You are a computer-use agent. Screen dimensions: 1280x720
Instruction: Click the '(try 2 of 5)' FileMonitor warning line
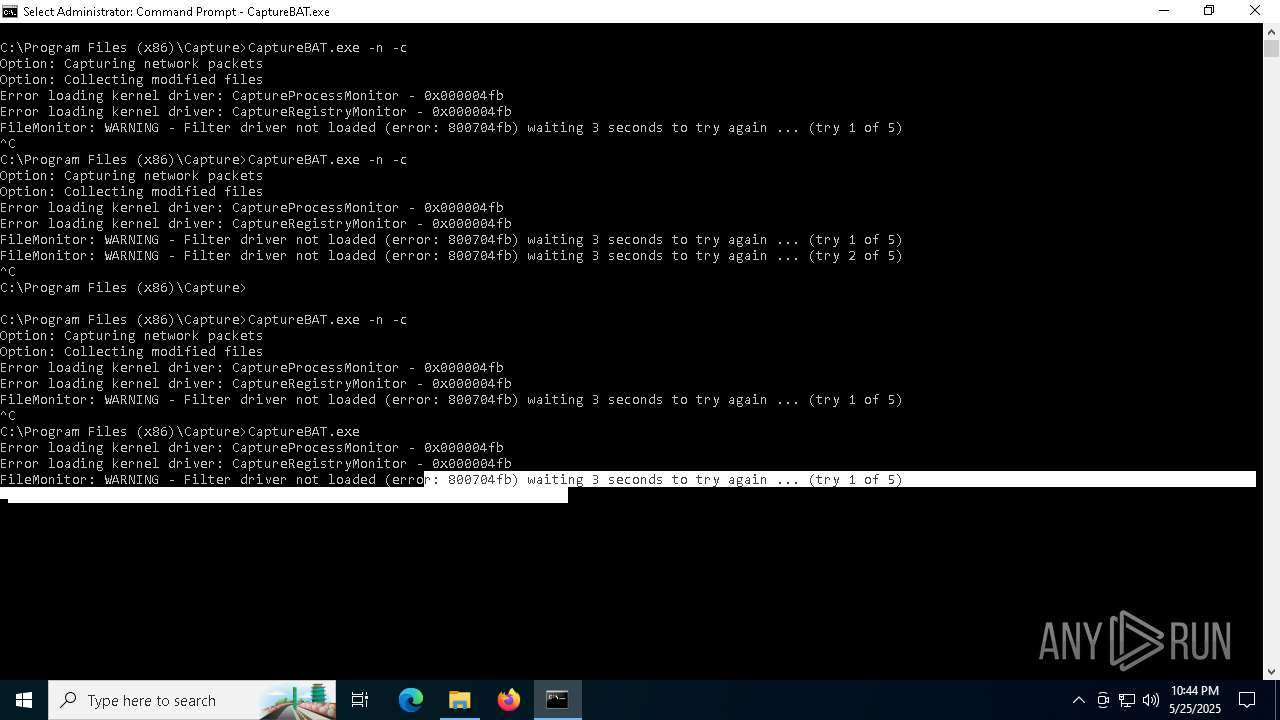451,255
